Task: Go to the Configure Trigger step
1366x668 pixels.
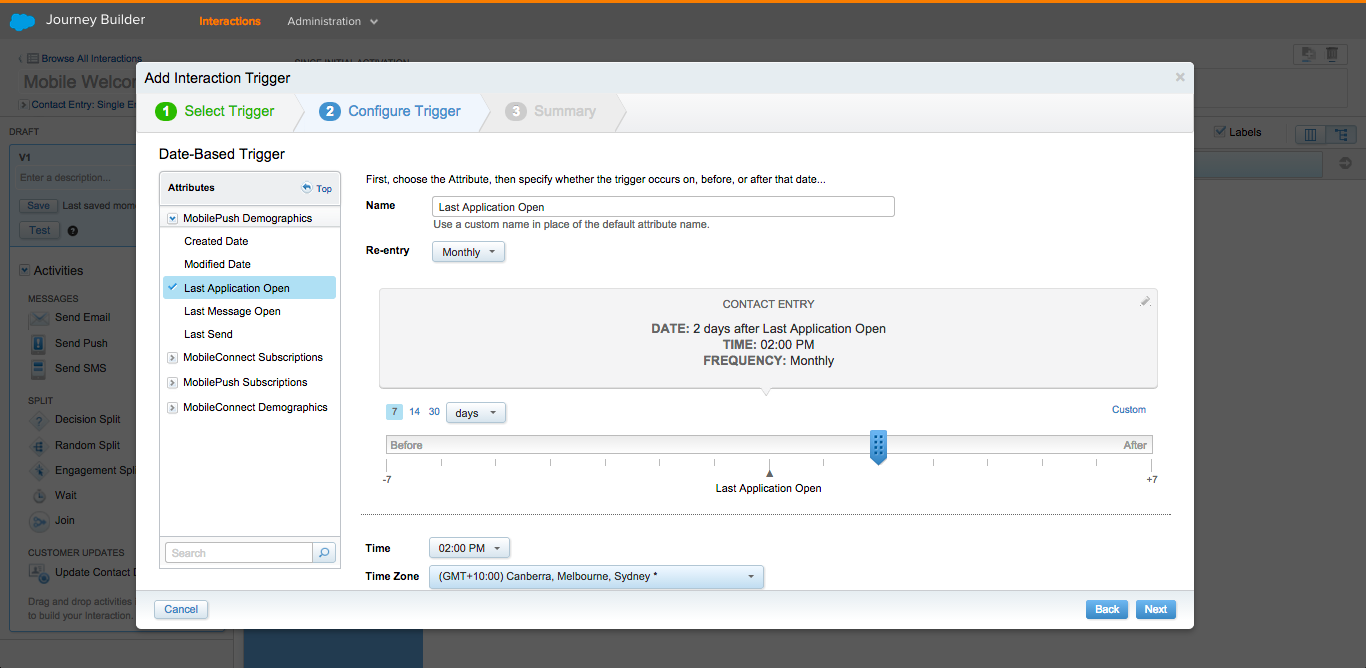Action: [391, 112]
